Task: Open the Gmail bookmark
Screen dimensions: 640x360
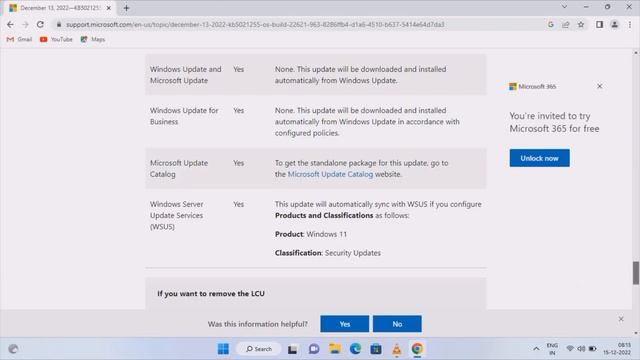Action: point(20,39)
